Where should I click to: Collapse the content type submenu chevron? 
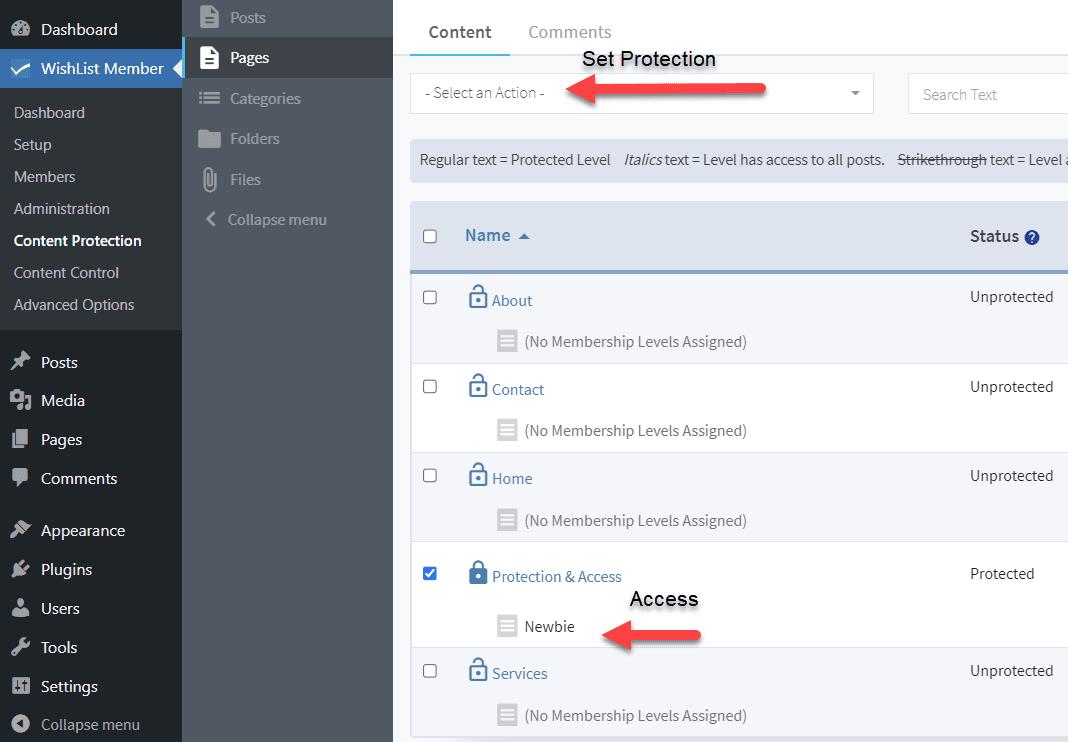(210, 219)
